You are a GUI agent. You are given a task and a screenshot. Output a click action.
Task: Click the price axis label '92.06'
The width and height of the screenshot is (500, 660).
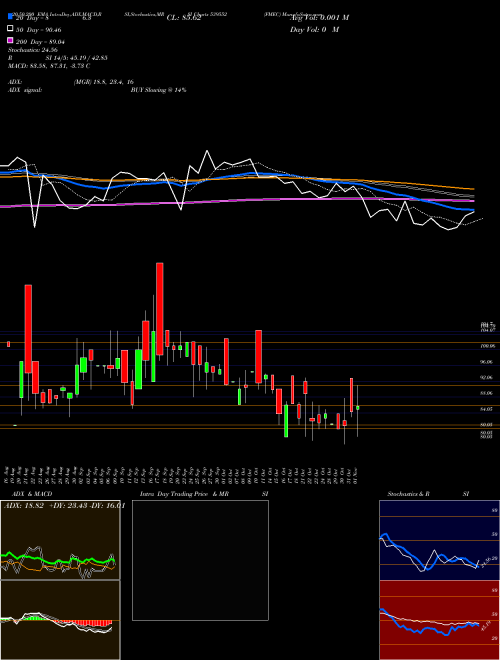[487, 378]
